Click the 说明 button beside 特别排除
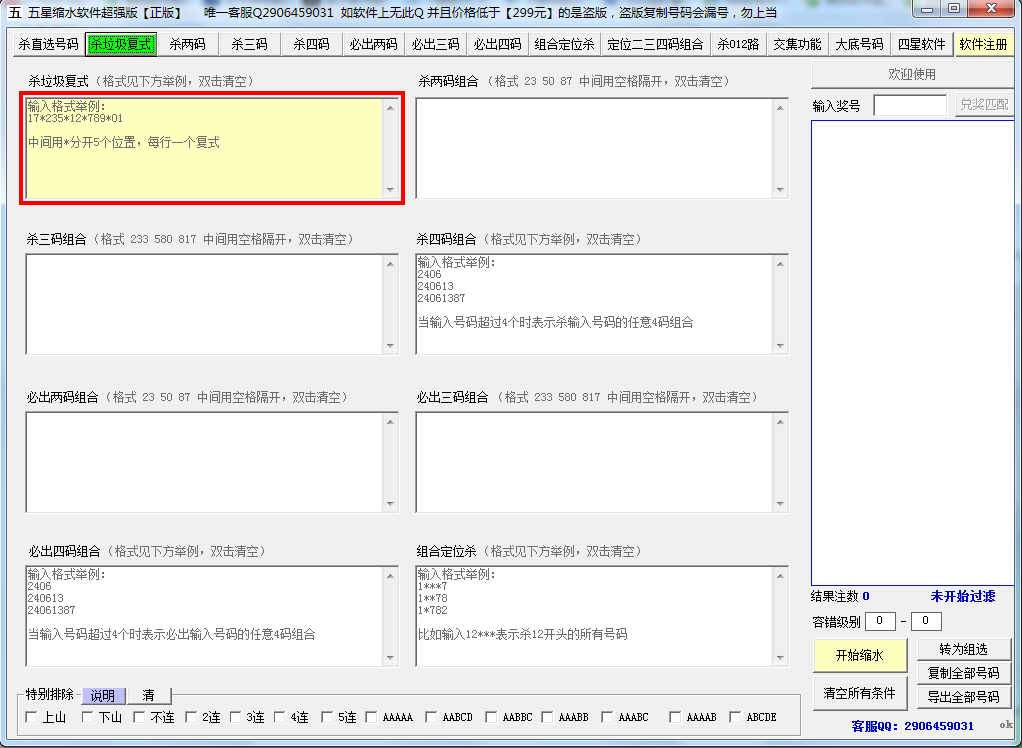Screen dimensions: 1022x748 103,696
